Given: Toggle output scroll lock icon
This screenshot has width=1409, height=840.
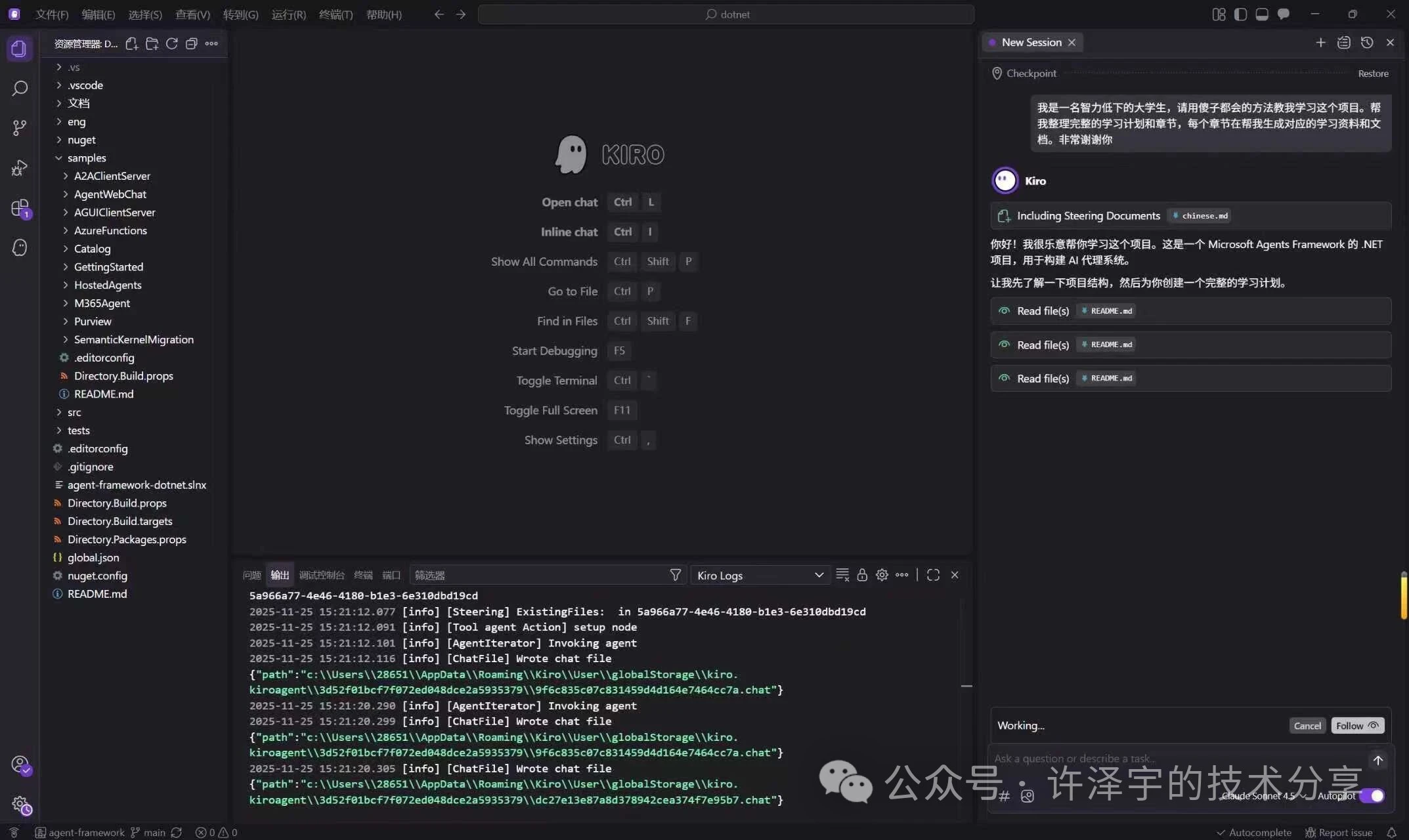Looking at the screenshot, I should click(x=862, y=575).
